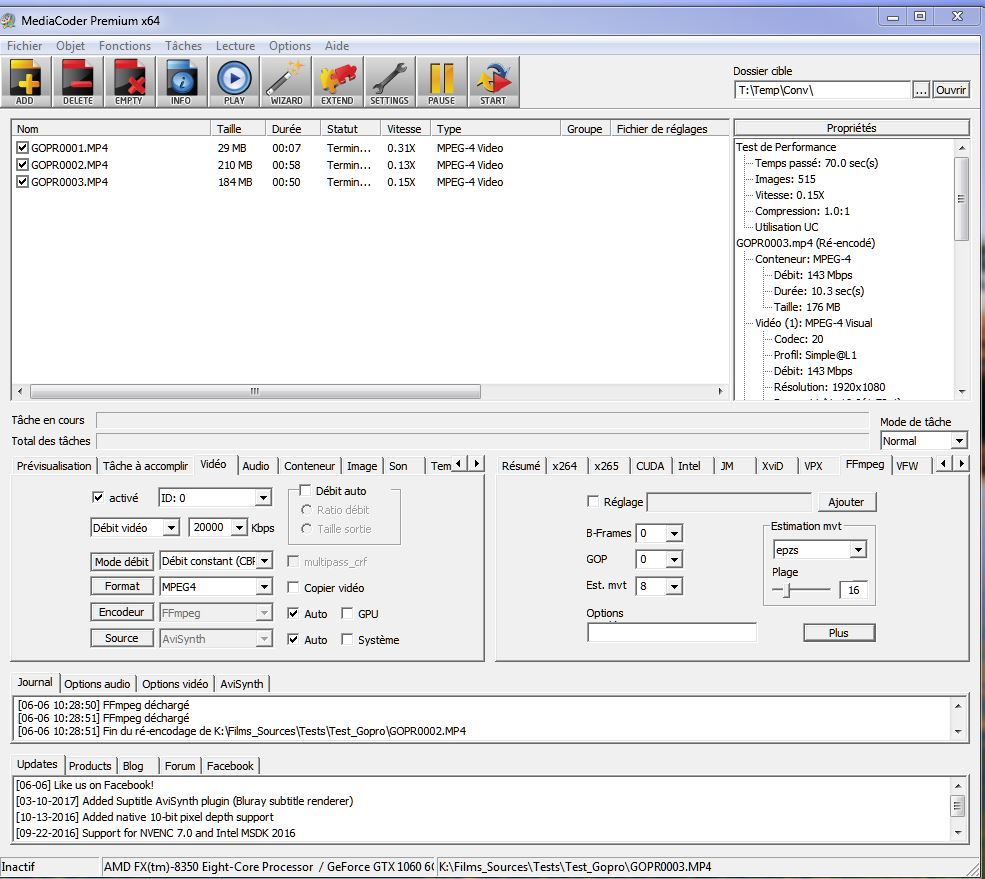The height and width of the screenshot is (879, 985).
Task: Open the Aide menu
Action: 337,46
